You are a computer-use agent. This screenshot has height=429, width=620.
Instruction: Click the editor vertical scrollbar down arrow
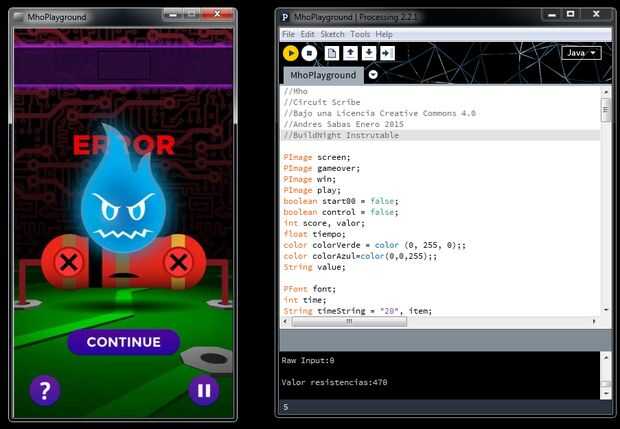tap(606, 310)
